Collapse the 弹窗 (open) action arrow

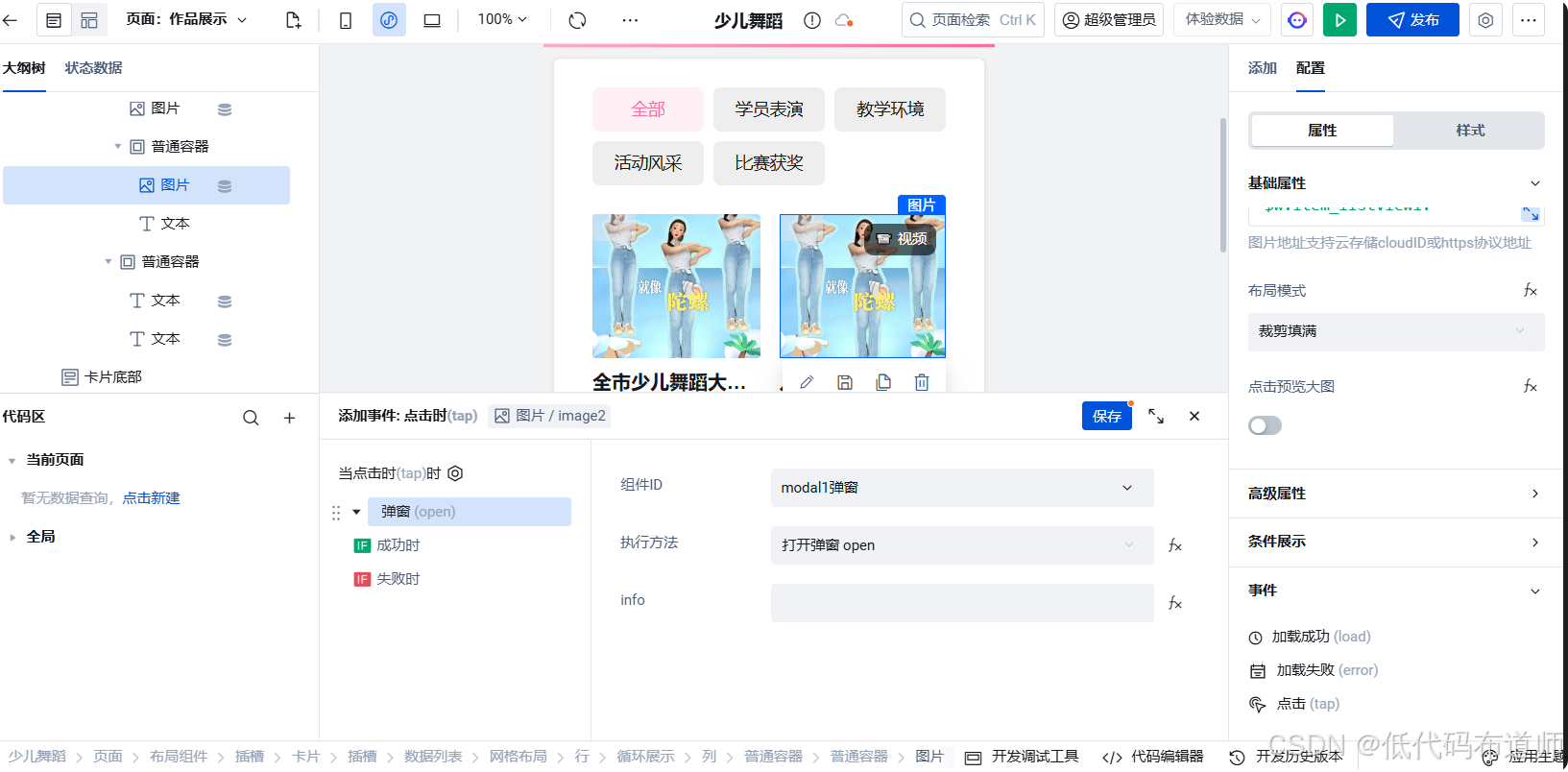click(356, 512)
